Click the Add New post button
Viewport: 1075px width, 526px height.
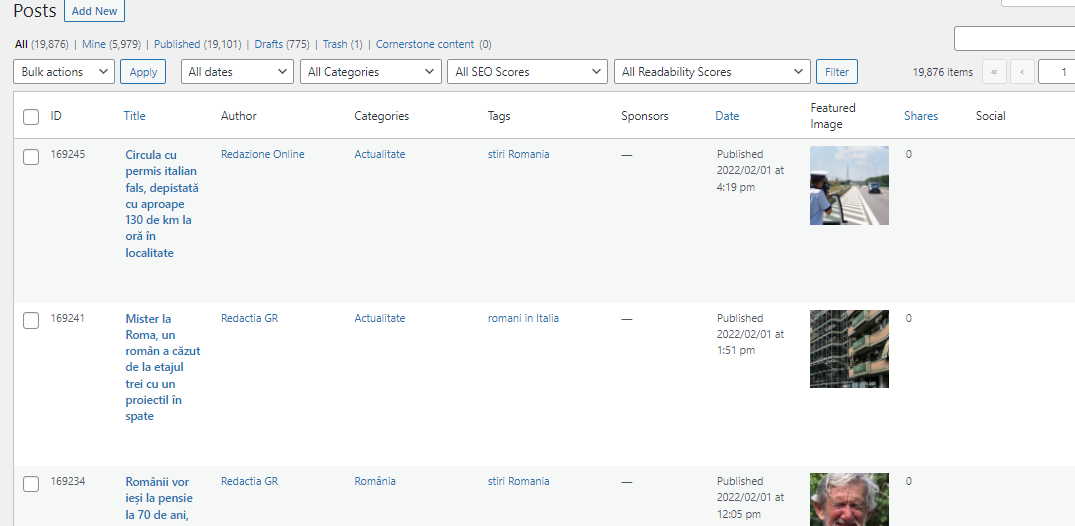[95, 11]
